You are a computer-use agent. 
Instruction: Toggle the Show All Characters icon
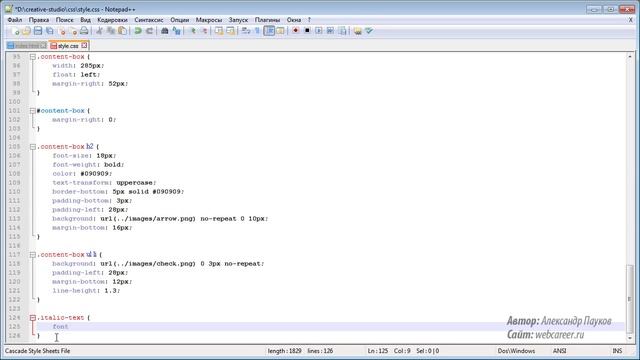coord(257,31)
